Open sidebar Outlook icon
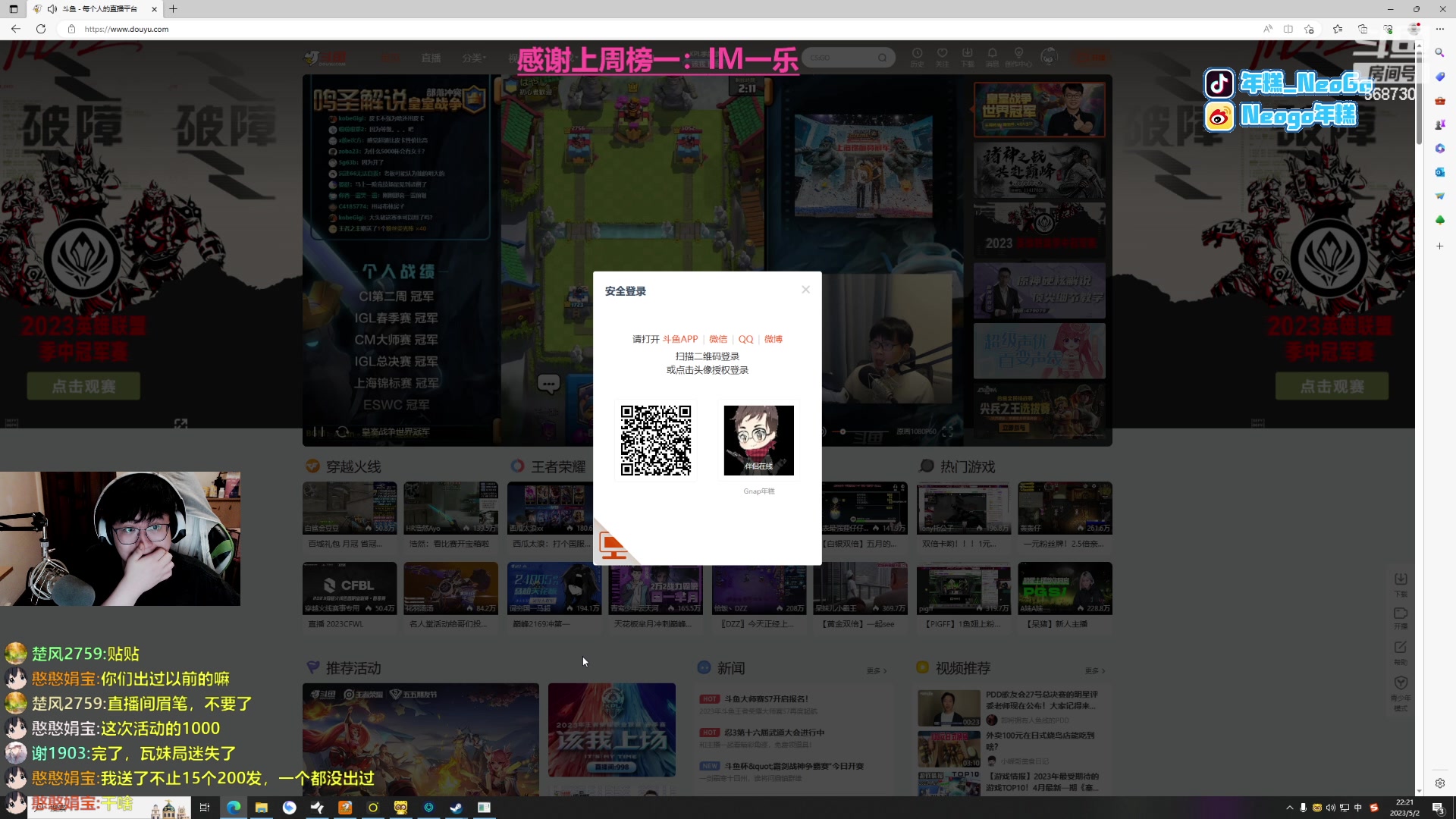Image resolution: width=1456 pixels, height=819 pixels. [1439, 172]
